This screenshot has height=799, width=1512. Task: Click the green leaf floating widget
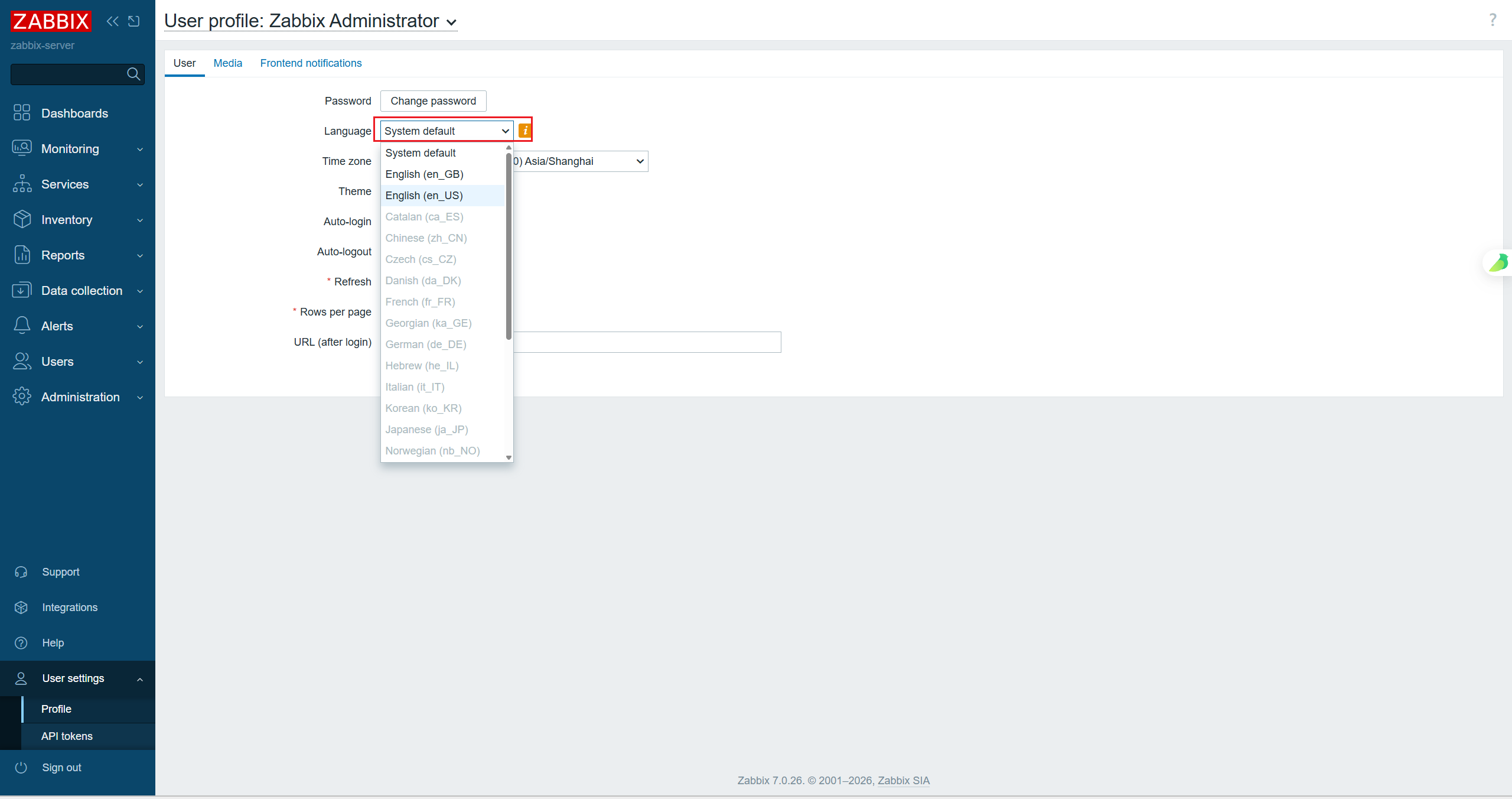coord(1499,262)
